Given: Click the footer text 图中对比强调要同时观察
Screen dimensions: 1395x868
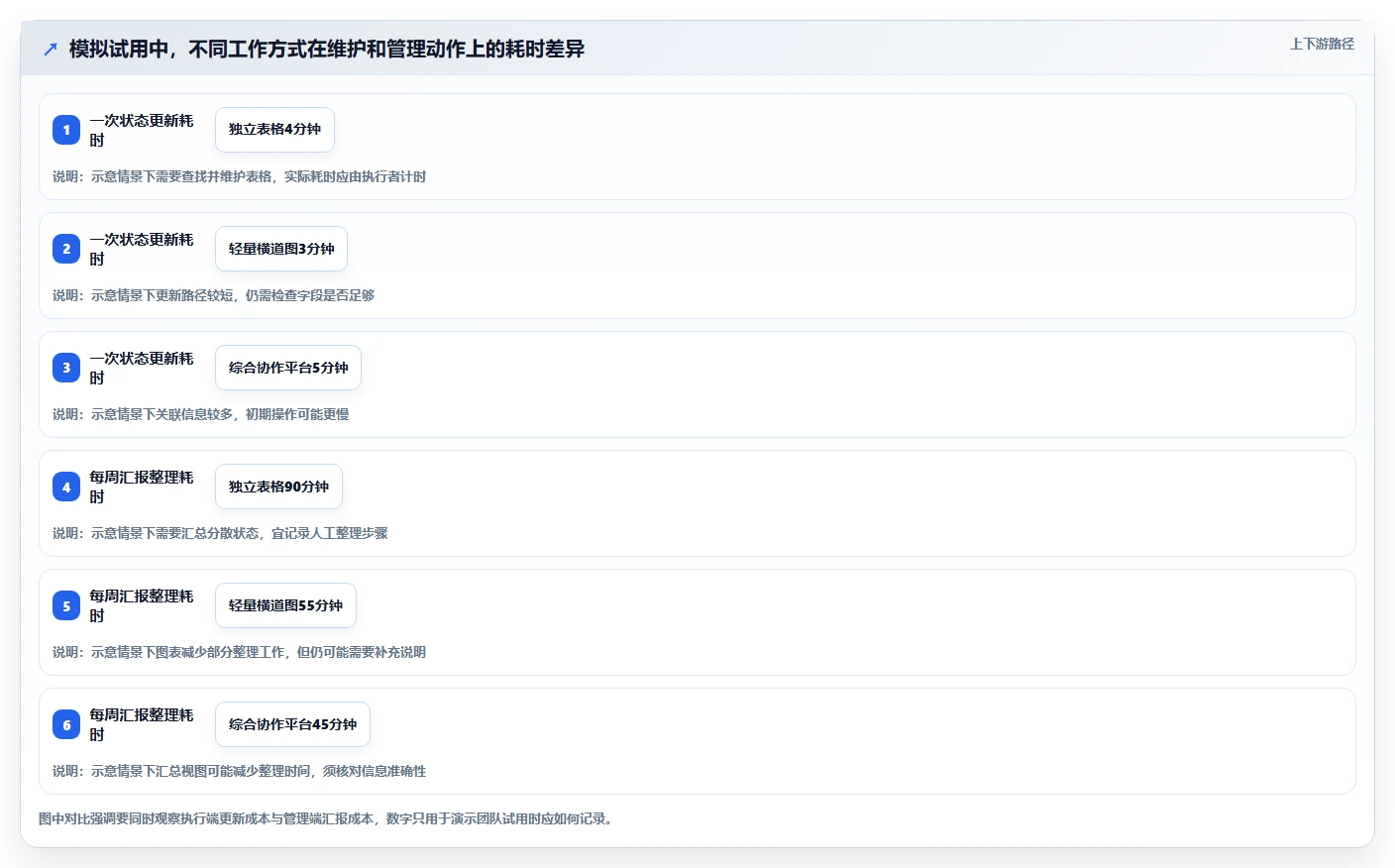Looking at the screenshot, I should tap(325, 818).
